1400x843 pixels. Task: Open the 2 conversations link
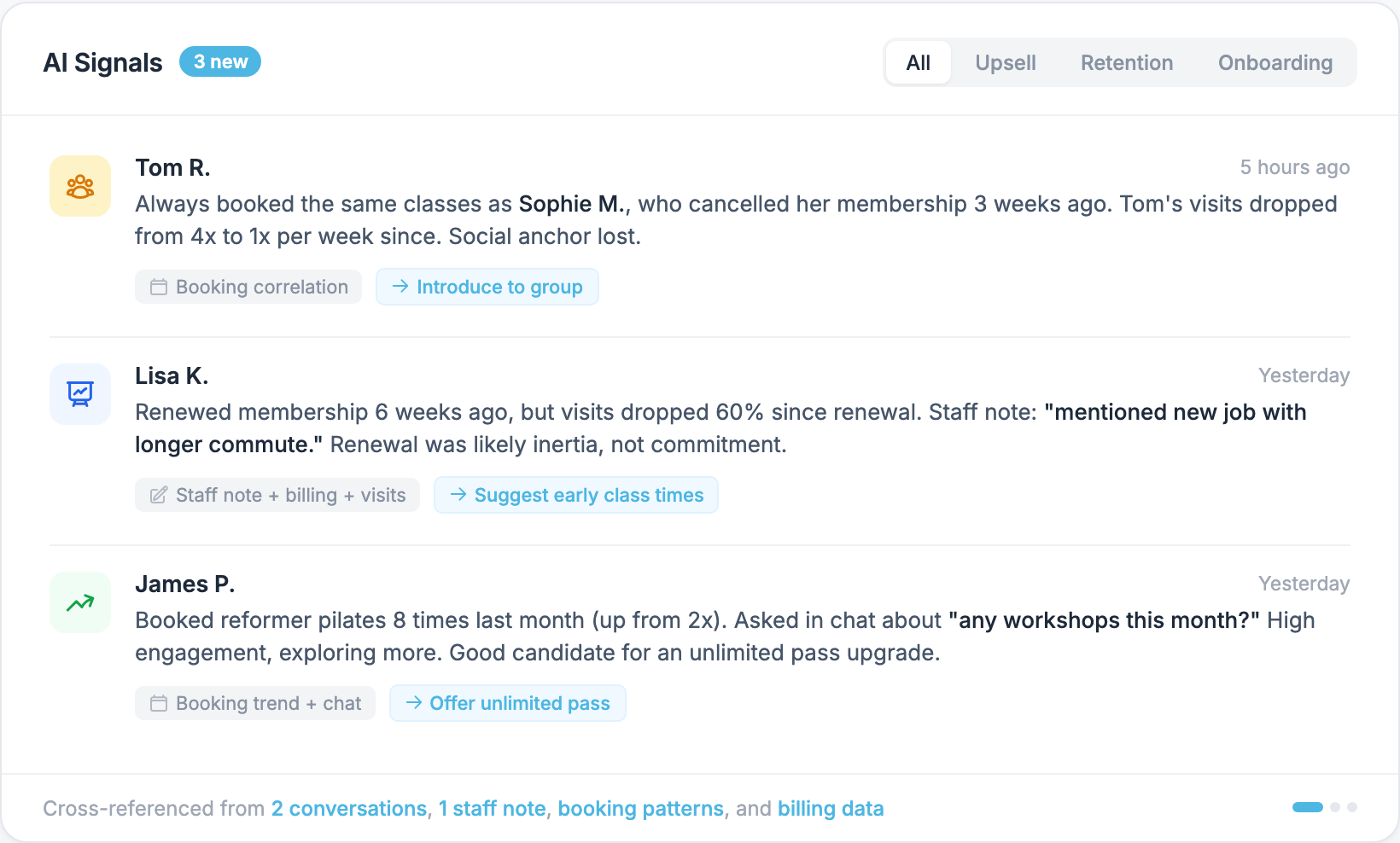348,809
